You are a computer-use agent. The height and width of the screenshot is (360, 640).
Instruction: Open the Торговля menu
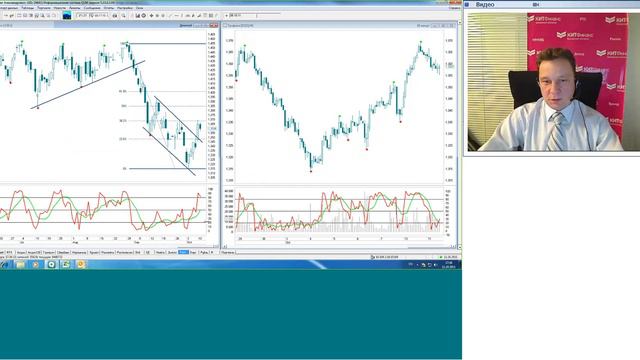[x=44, y=8]
